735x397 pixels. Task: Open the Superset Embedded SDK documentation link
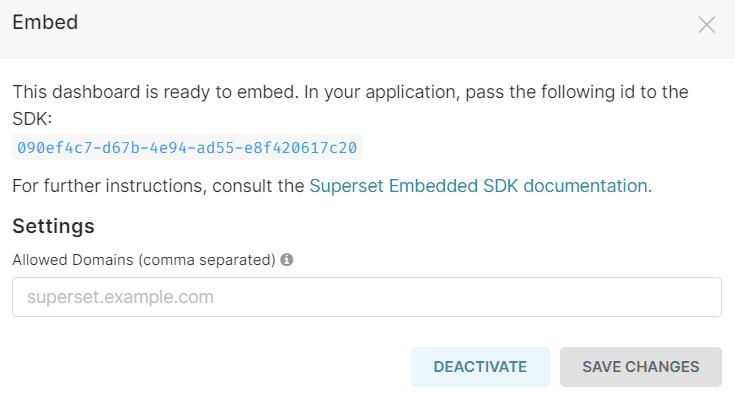[x=480, y=186]
